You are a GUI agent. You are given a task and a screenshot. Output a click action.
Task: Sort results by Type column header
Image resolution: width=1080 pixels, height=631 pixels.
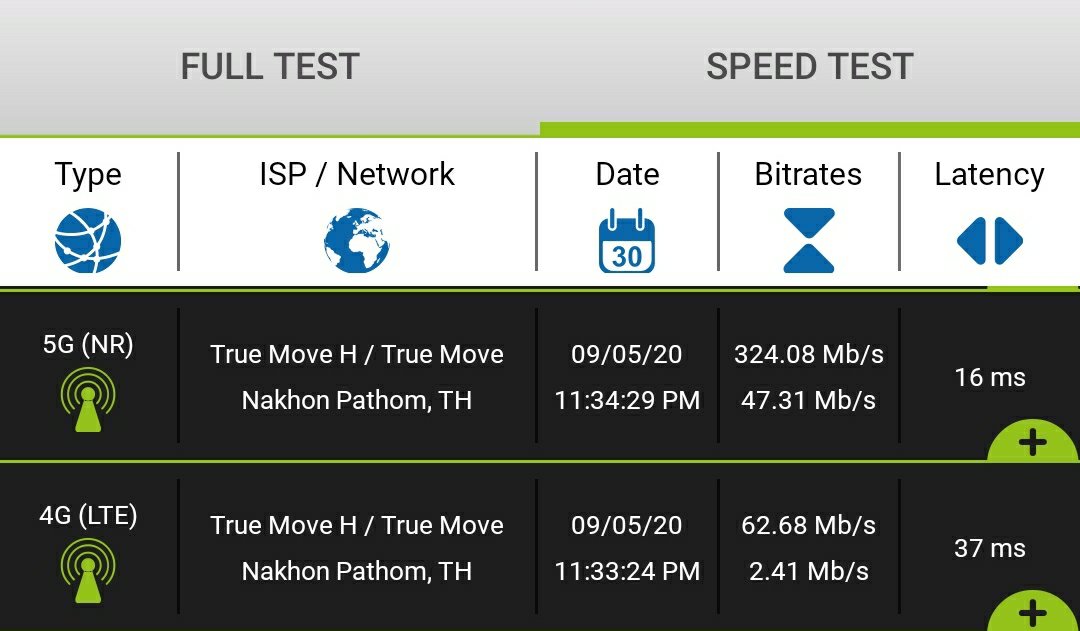pos(88,175)
